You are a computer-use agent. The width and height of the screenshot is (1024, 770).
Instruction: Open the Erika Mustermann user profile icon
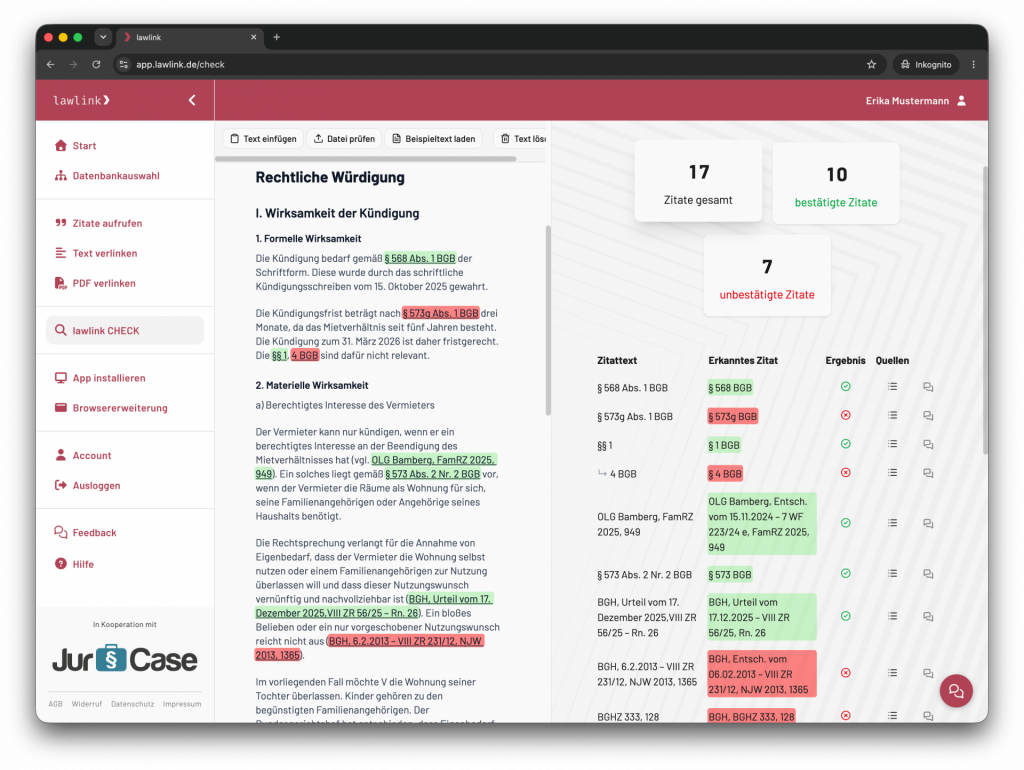(x=961, y=101)
